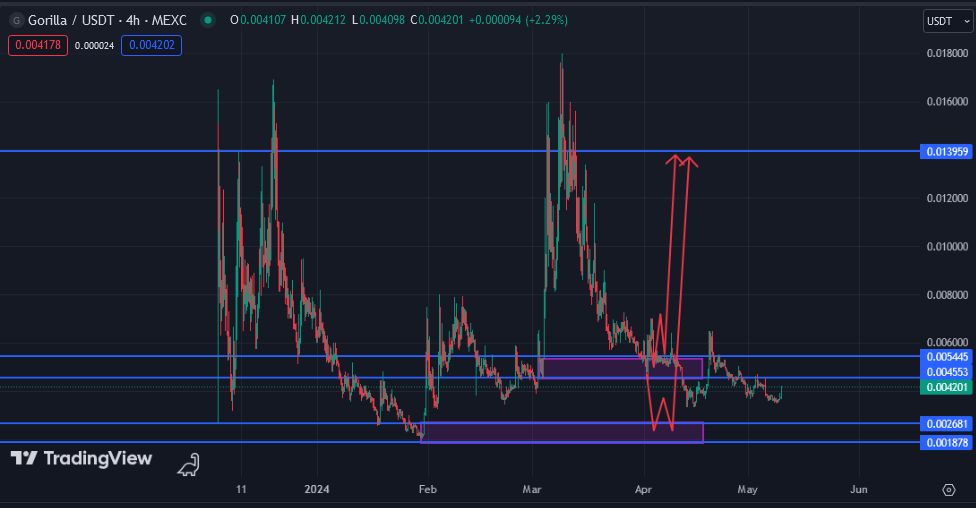Open the USDT currency dropdown
976x508 pixels.
(948, 21)
